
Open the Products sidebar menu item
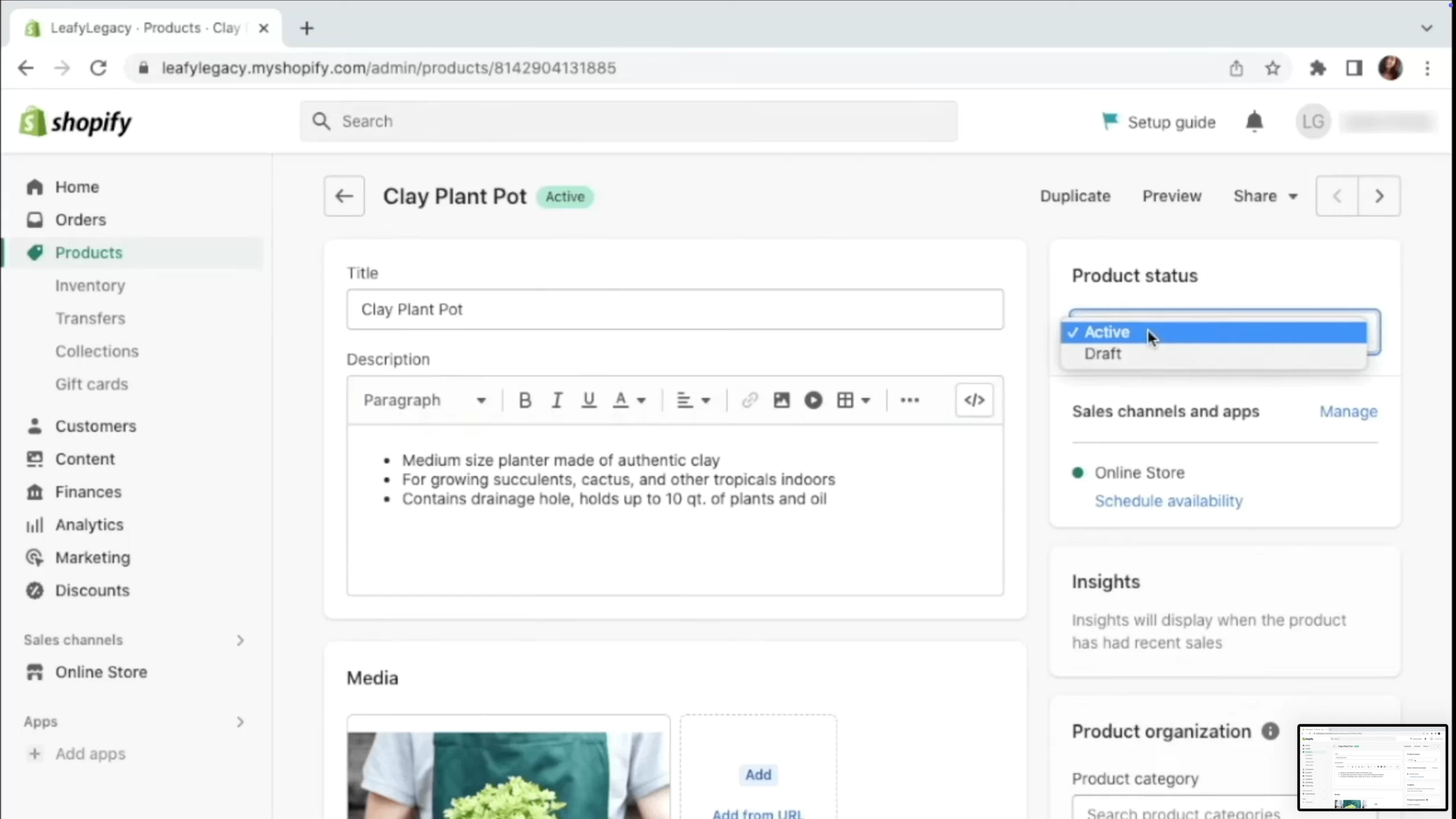pyautogui.click(x=88, y=252)
